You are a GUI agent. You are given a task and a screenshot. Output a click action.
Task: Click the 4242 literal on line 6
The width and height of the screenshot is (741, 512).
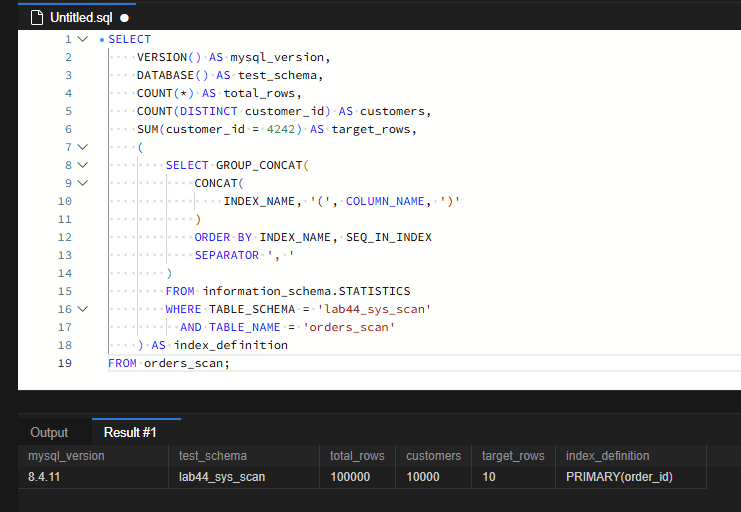point(281,129)
